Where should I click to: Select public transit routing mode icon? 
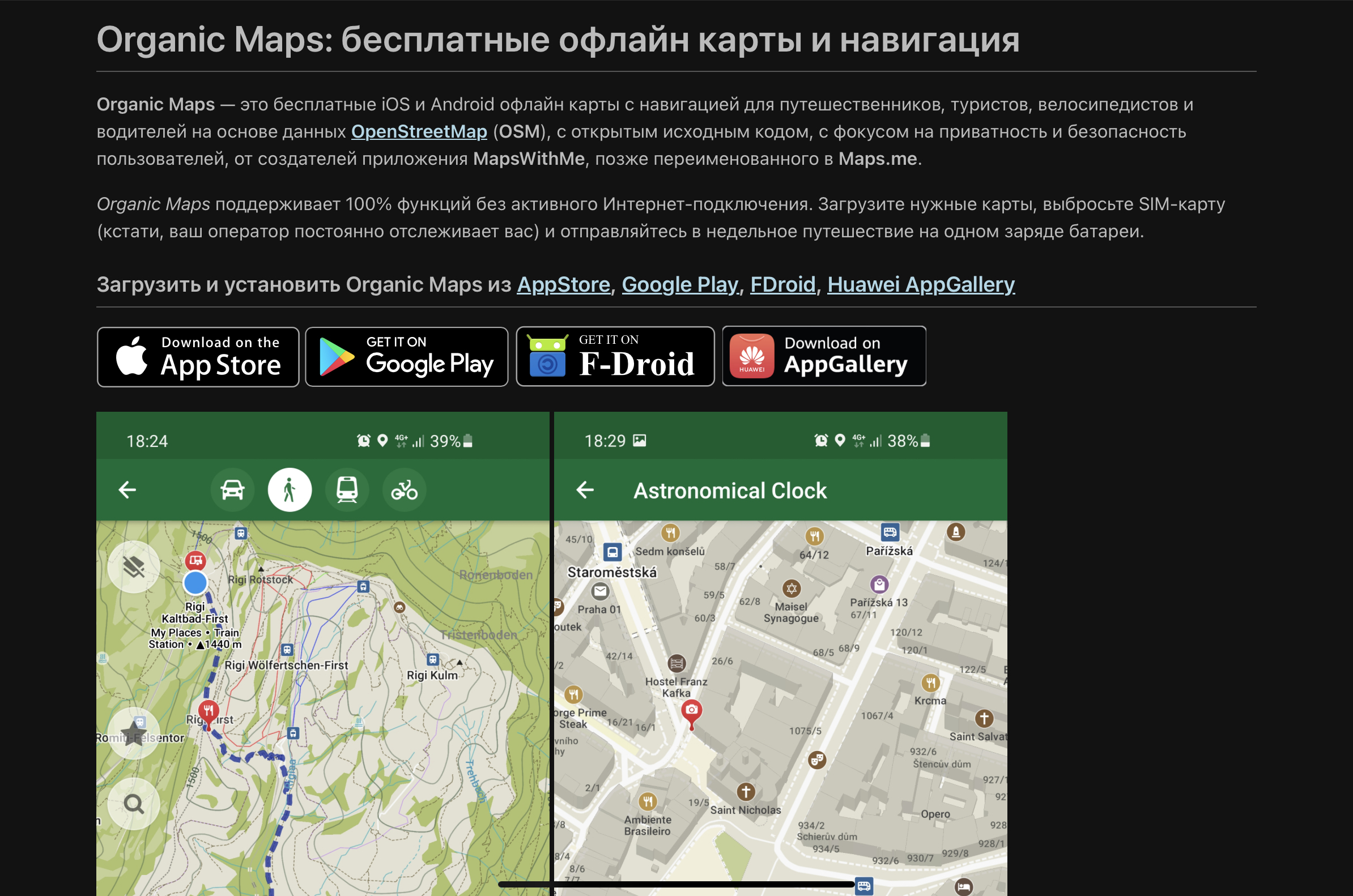point(347,490)
